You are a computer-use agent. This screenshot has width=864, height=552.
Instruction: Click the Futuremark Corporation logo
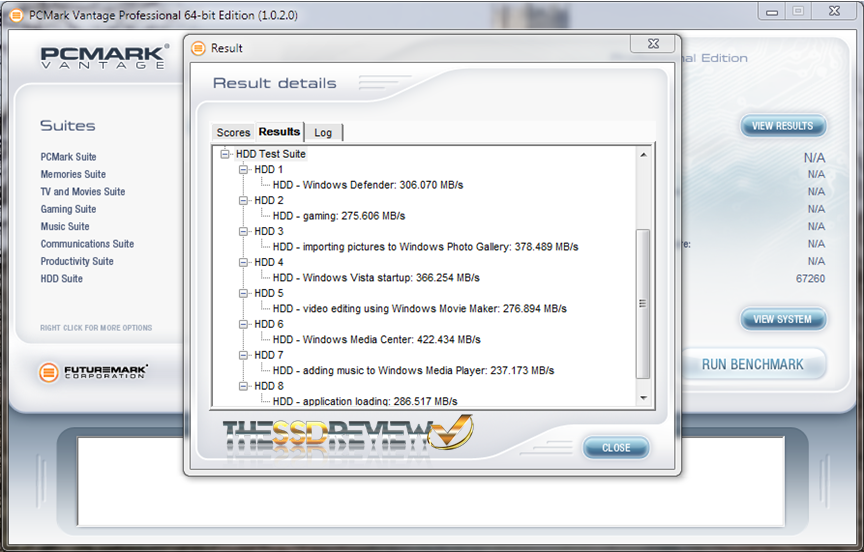click(94, 372)
